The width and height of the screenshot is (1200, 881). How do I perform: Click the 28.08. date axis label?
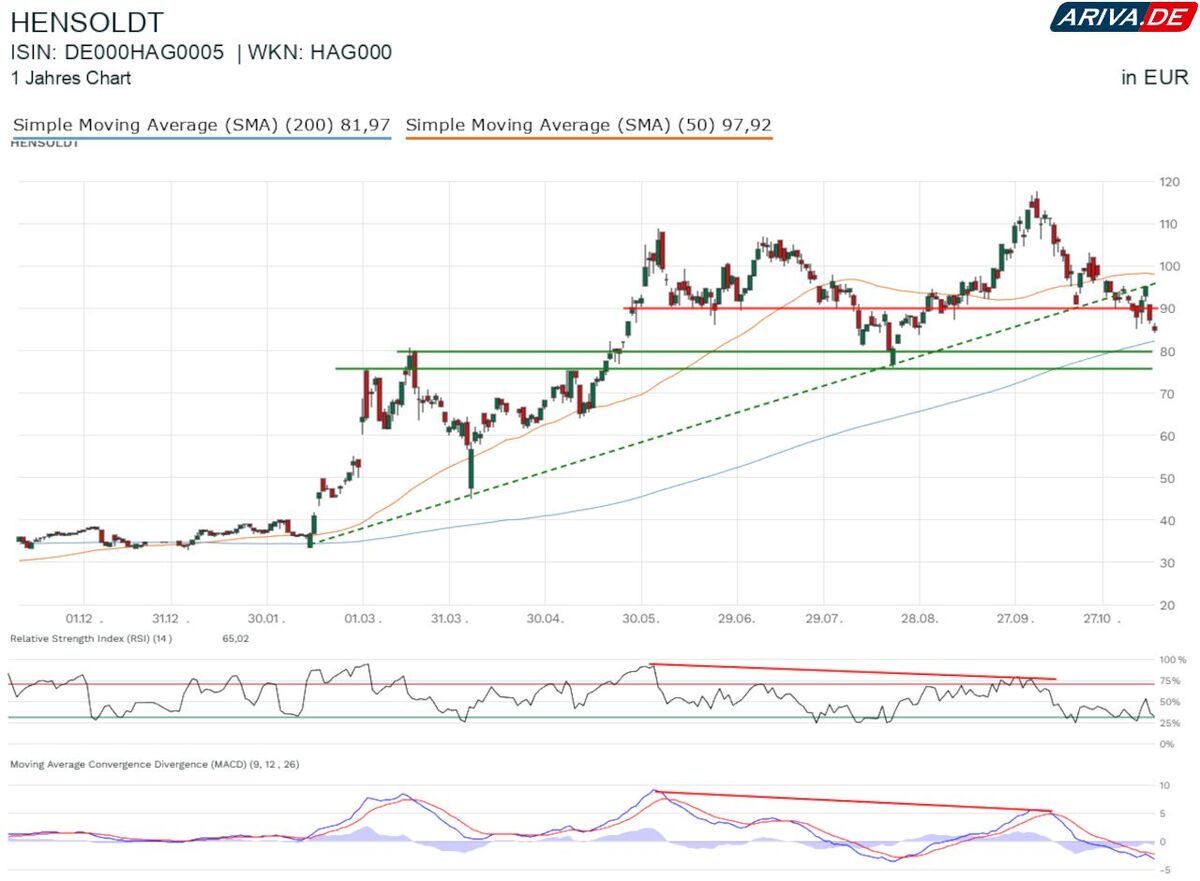(x=919, y=620)
